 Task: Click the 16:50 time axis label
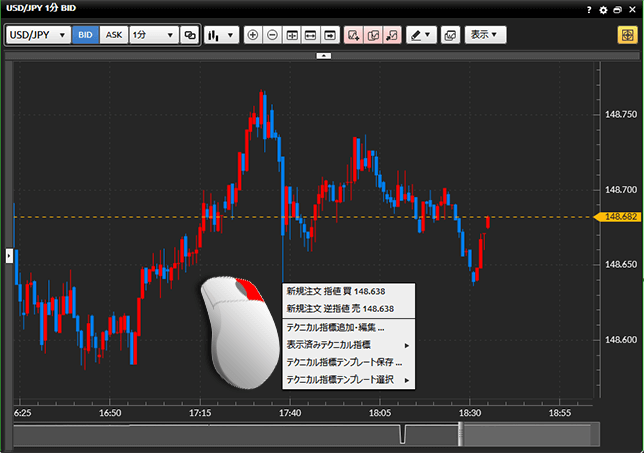click(x=110, y=413)
